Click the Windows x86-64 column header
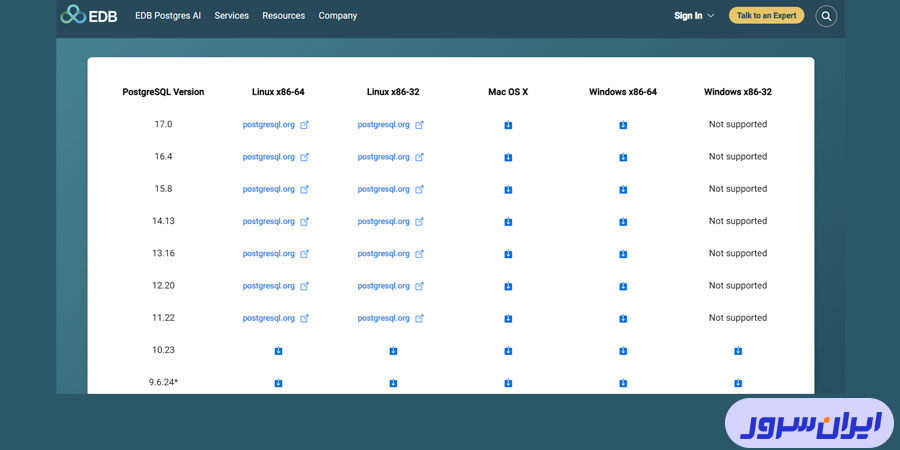This screenshot has width=900, height=450. point(623,92)
